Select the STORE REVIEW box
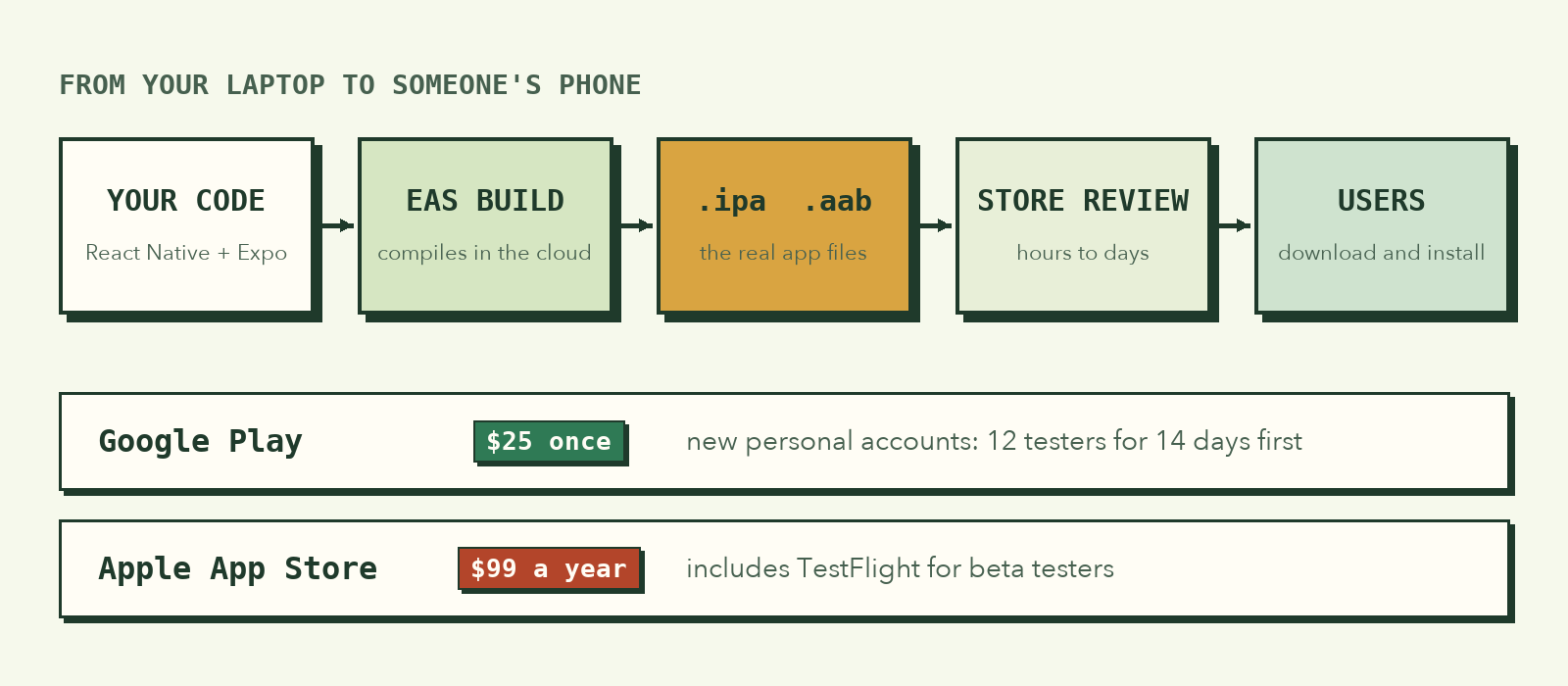This screenshot has width=1568, height=686. coord(1083,225)
